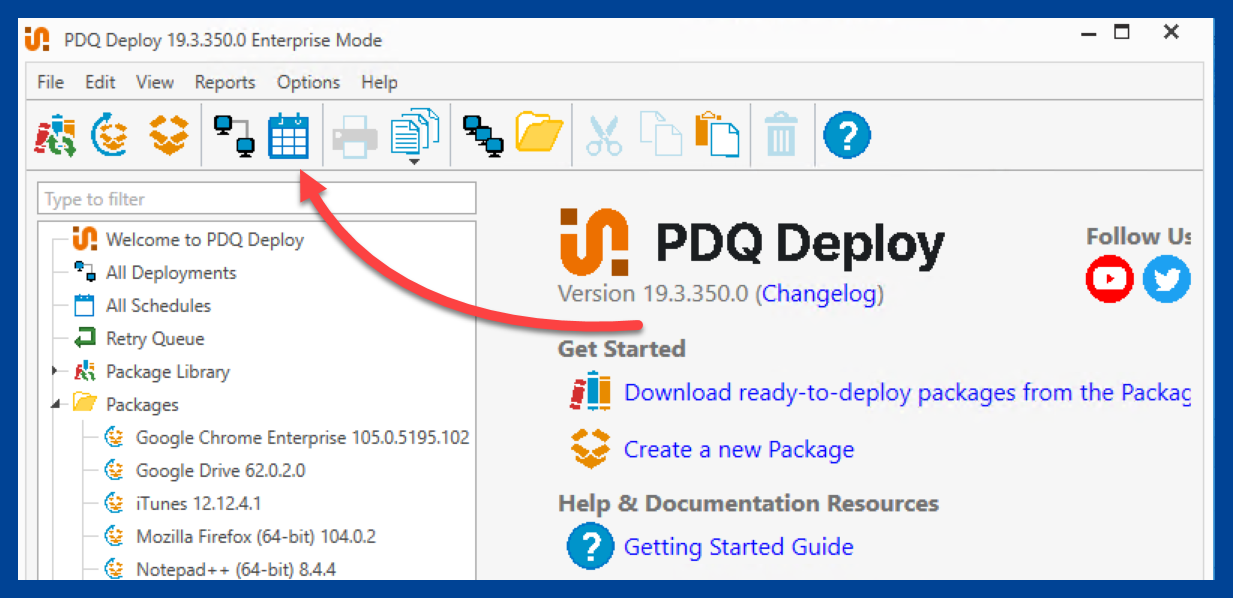The width and height of the screenshot is (1233, 598).
Task: Open the File menu
Action: pyautogui.click(x=50, y=82)
